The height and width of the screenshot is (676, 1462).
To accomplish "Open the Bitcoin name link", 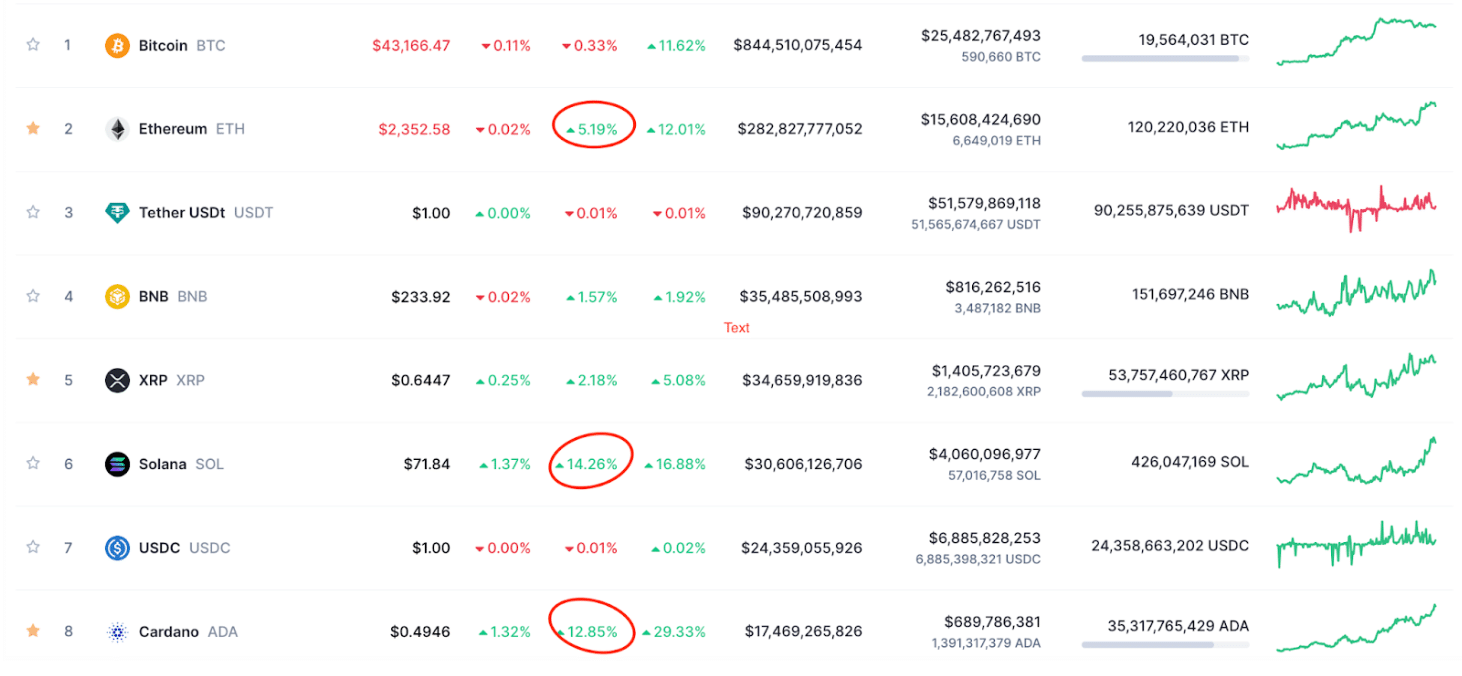I will (x=163, y=45).
